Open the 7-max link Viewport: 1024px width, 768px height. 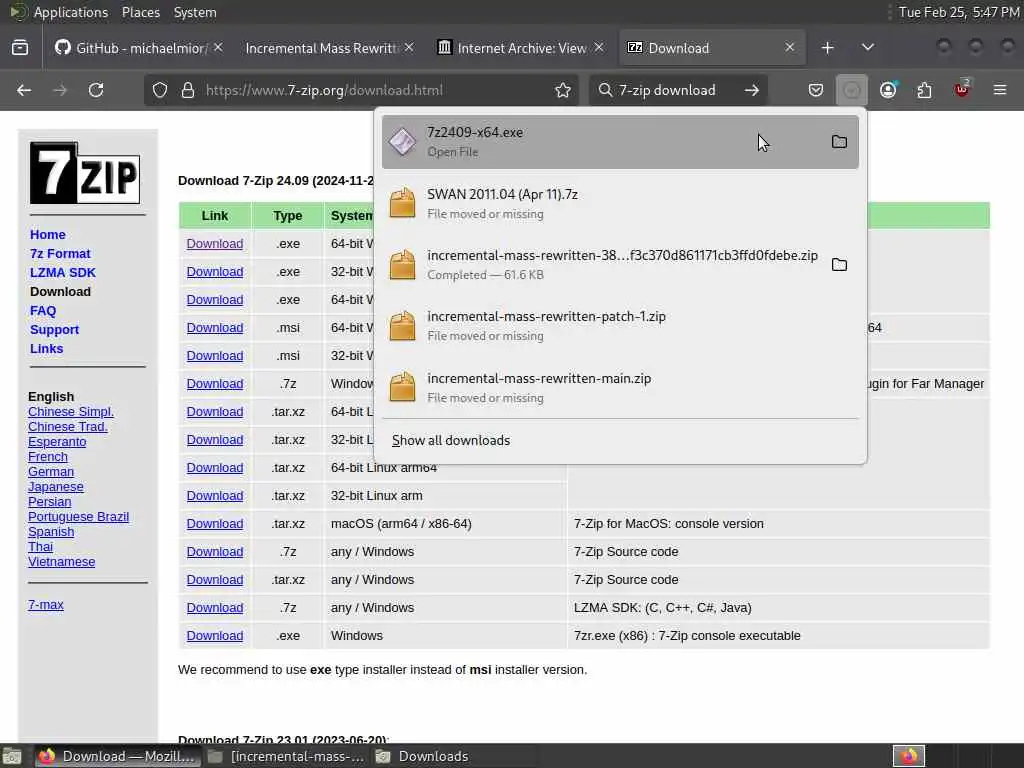pos(46,605)
